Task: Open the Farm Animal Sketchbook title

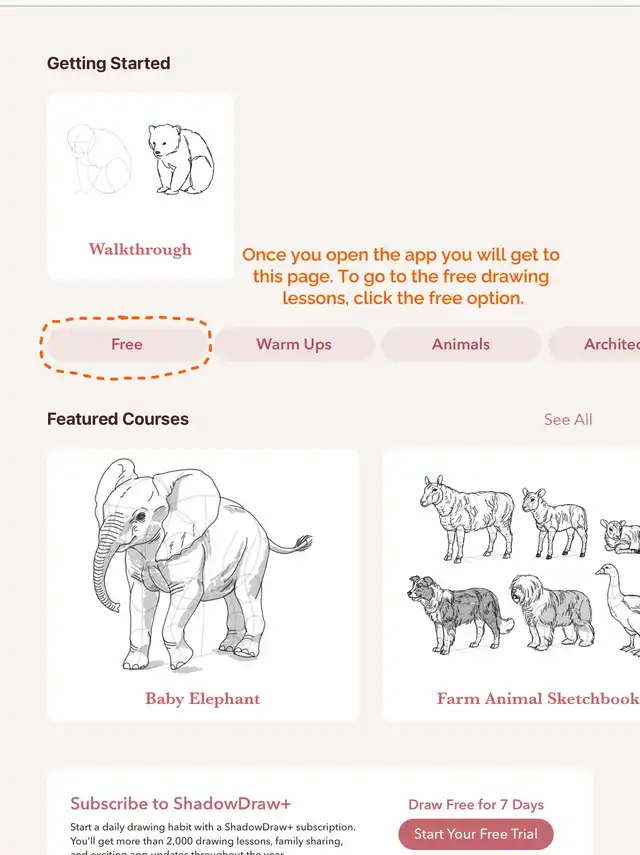Action: click(x=536, y=699)
